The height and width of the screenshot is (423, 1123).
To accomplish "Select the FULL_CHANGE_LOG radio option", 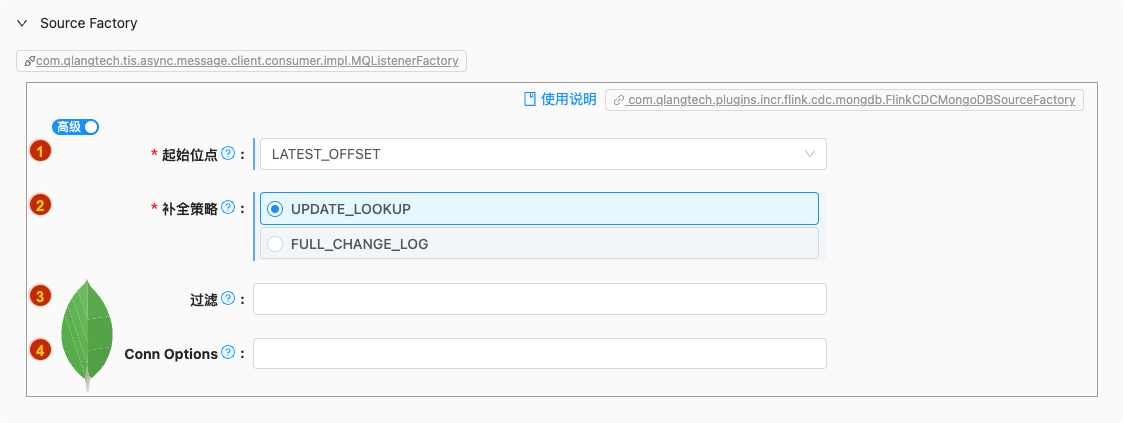I will coord(539,243).
